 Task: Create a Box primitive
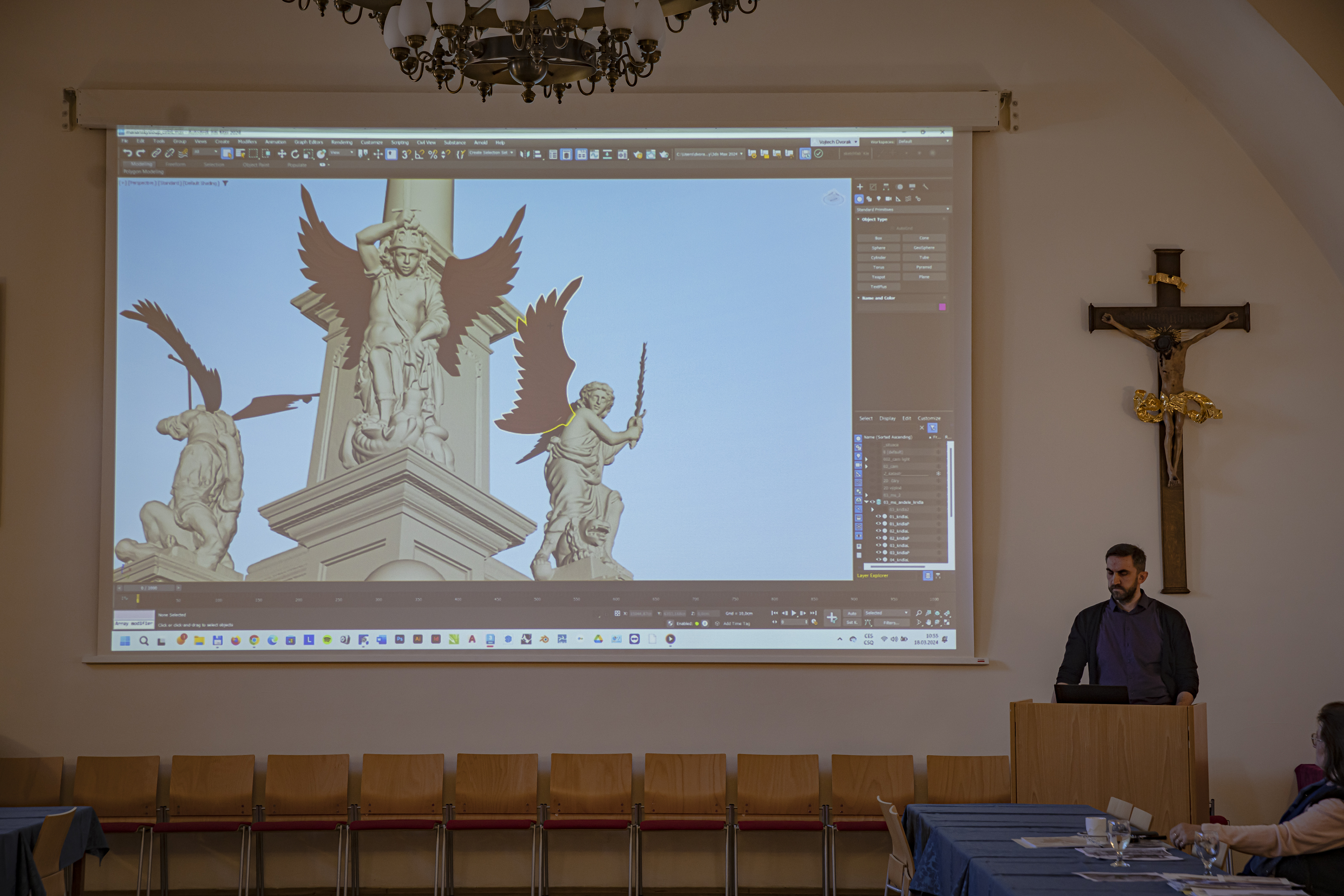click(x=879, y=238)
